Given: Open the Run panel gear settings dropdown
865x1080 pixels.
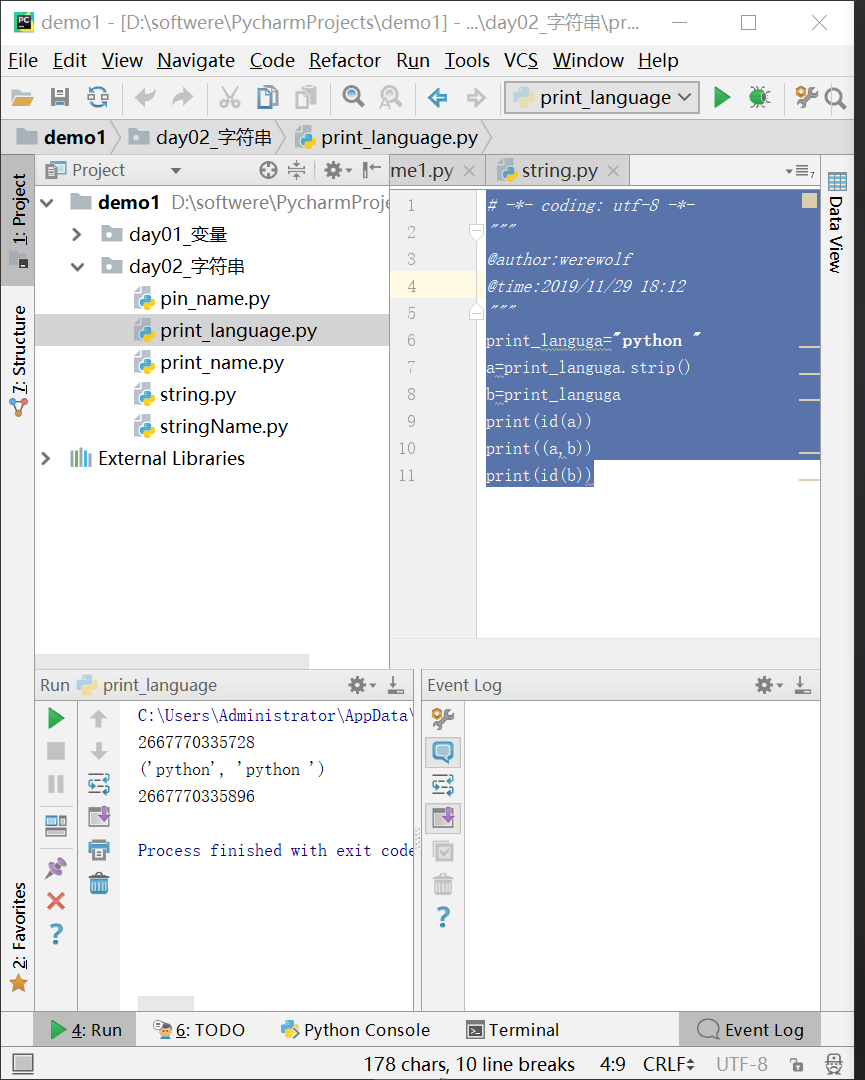Looking at the screenshot, I should [362, 685].
